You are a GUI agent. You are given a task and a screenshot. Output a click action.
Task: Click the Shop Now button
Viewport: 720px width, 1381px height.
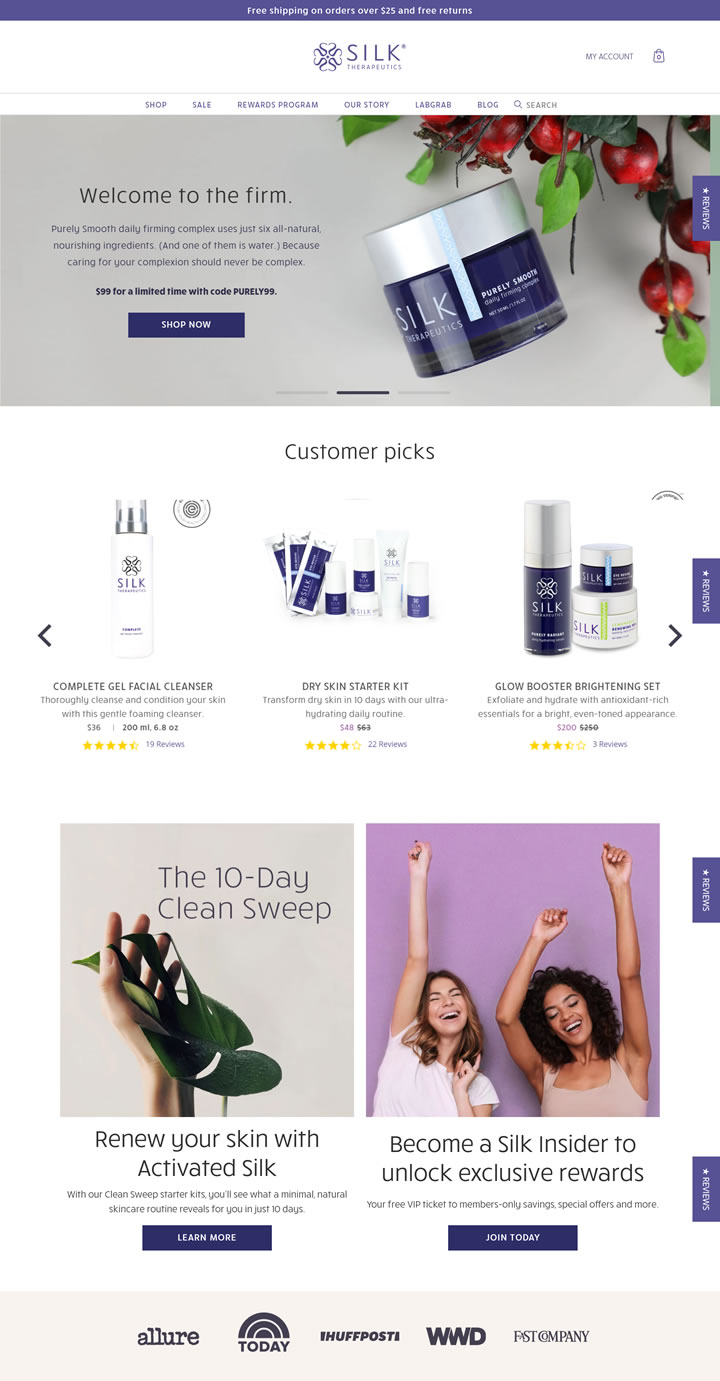[186, 325]
